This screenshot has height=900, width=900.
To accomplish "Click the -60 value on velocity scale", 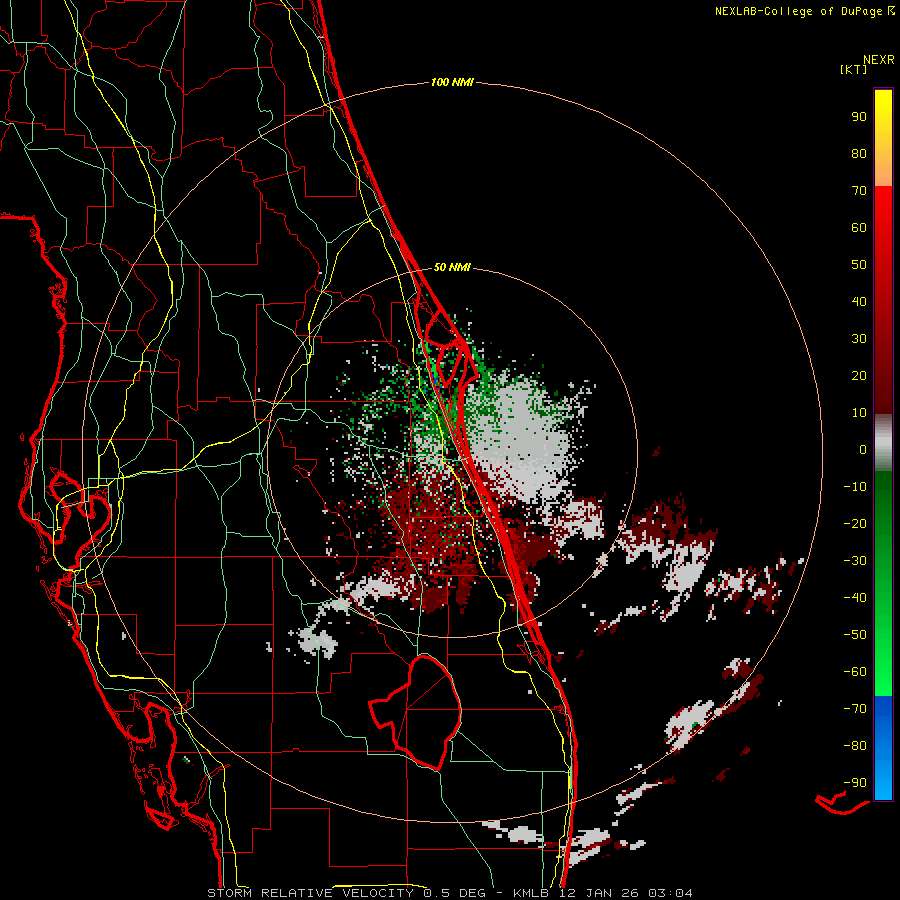I will coord(855,672).
